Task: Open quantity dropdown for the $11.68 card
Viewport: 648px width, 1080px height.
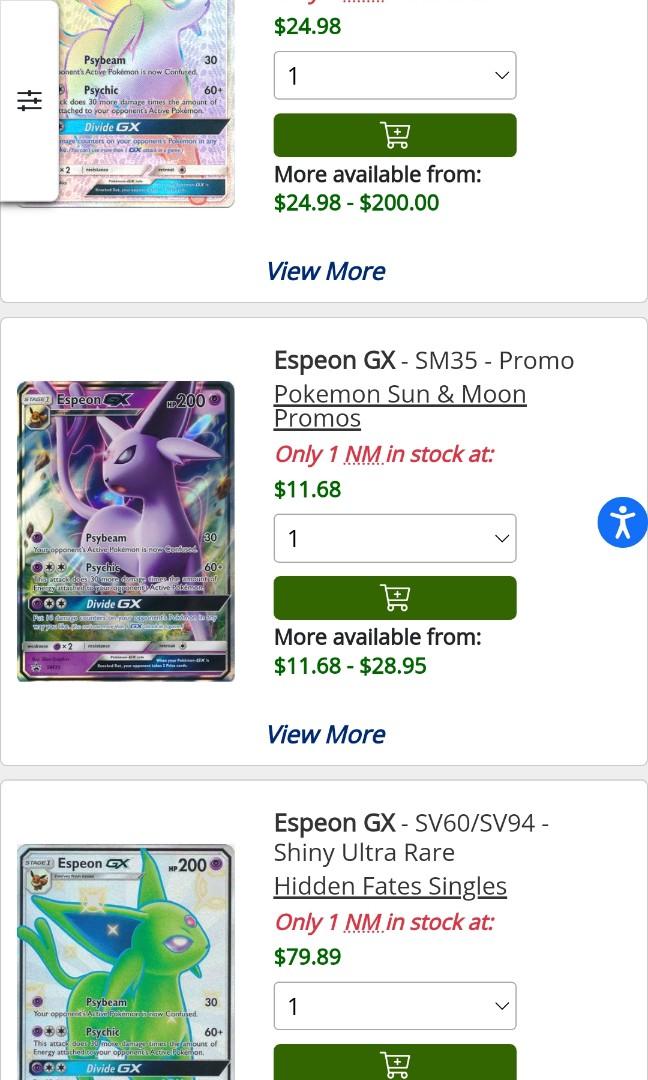Action: click(395, 538)
